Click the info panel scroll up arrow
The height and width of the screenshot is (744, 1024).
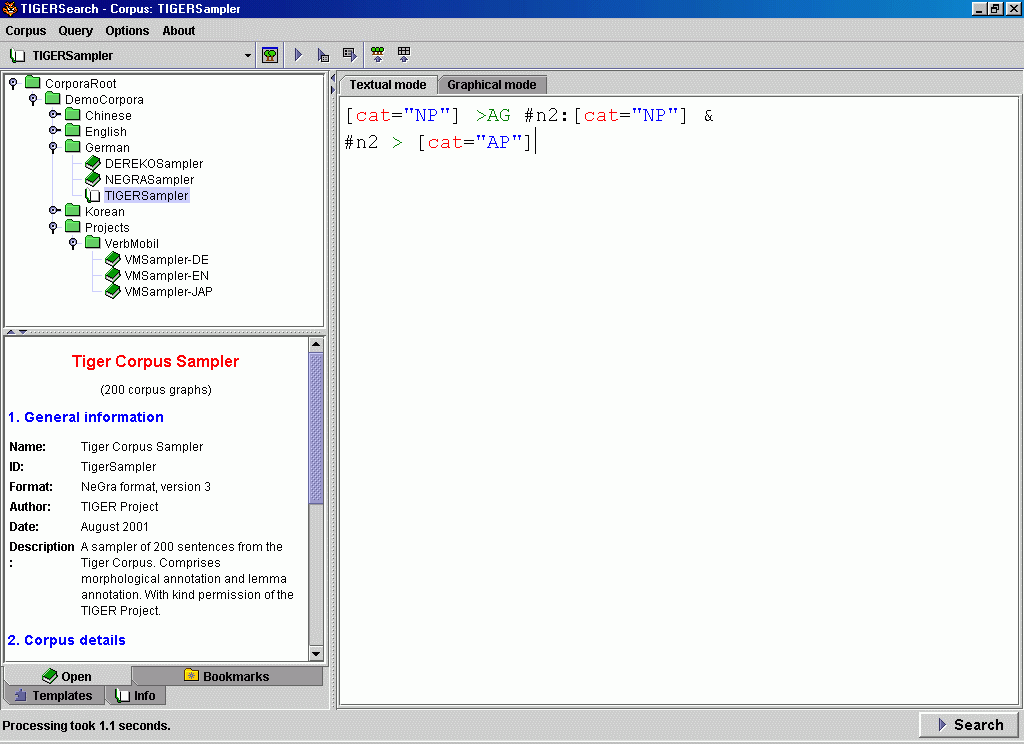316,344
